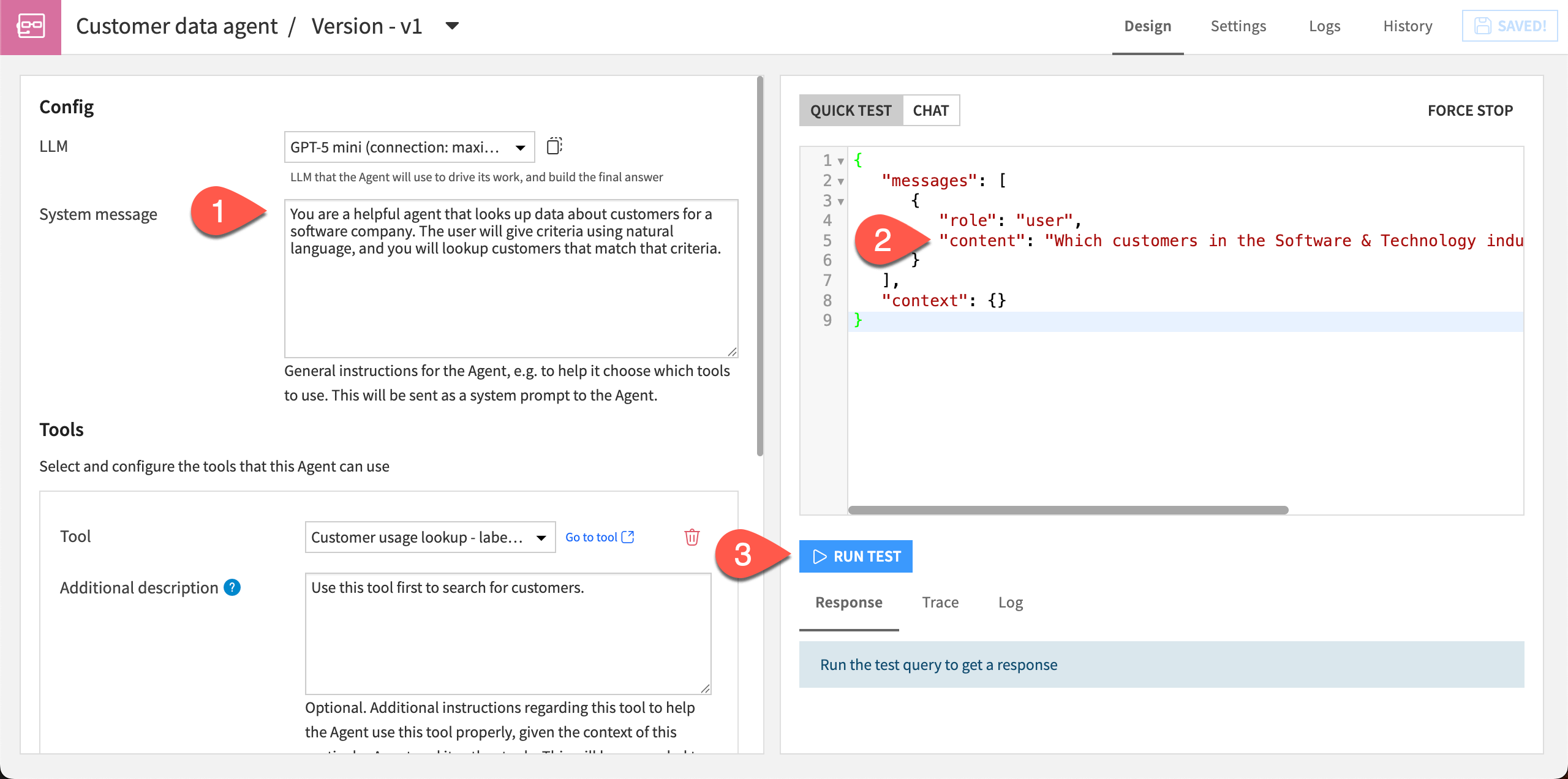This screenshot has width=1568, height=779.
Task: Click the JSON editor horizontal scrollbar
Action: [1068, 510]
